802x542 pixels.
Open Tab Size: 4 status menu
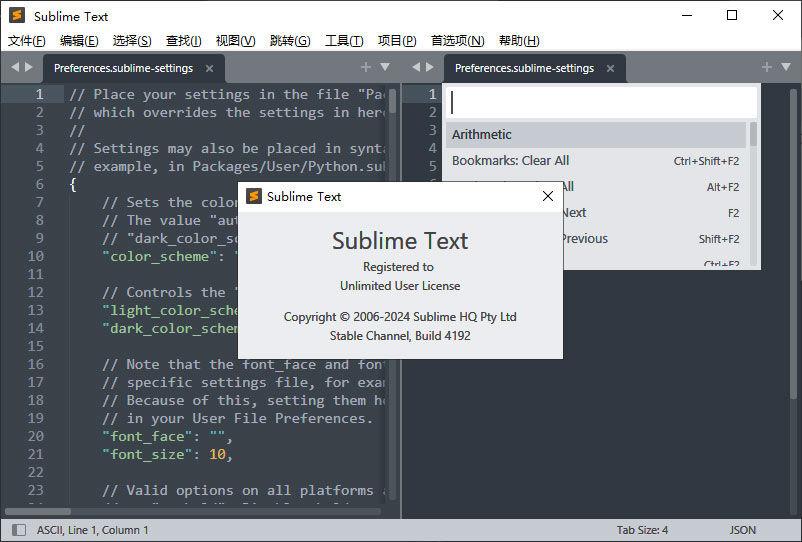click(642, 530)
